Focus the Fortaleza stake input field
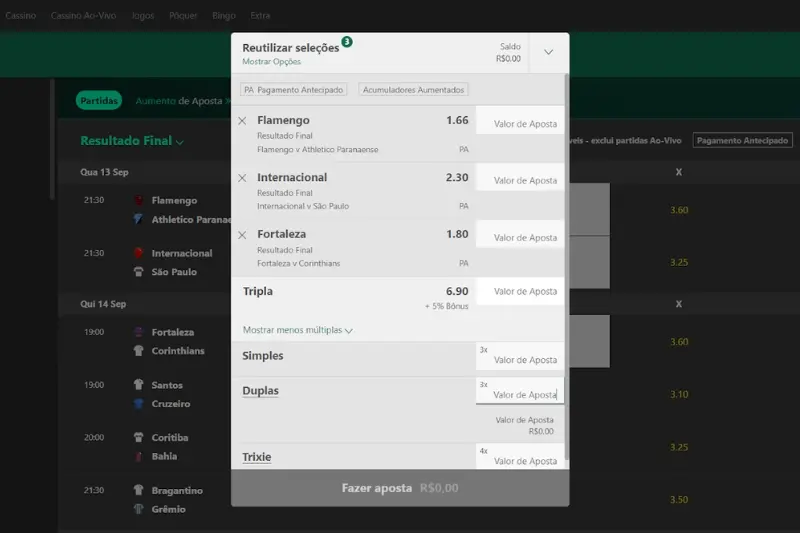Viewport: 800px width, 533px height. click(x=520, y=234)
